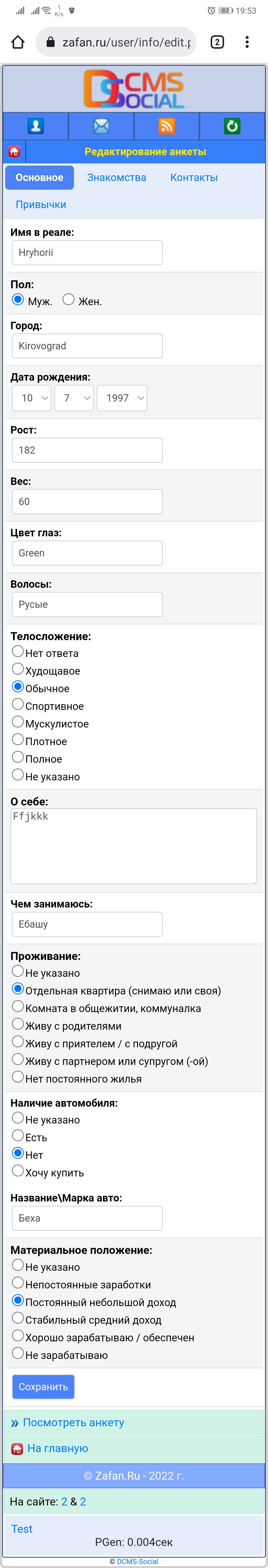Open browser home icon
This screenshot has width=268, height=1568.
click(18, 42)
